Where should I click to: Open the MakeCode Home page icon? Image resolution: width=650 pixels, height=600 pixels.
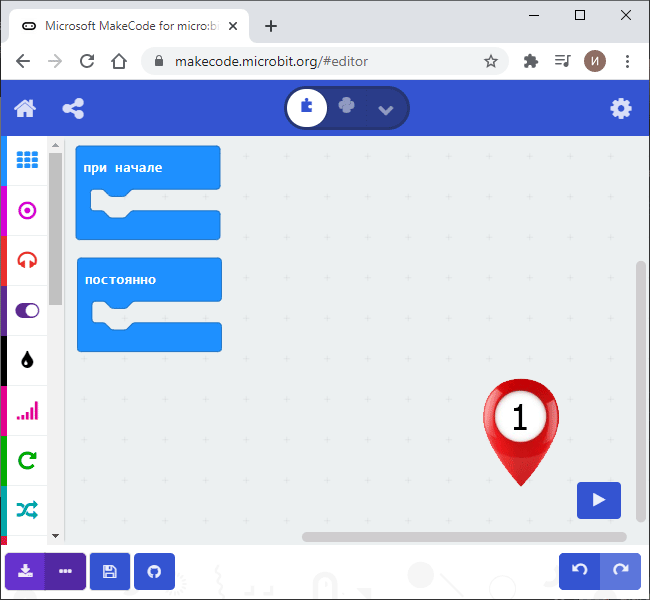point(25,109)
